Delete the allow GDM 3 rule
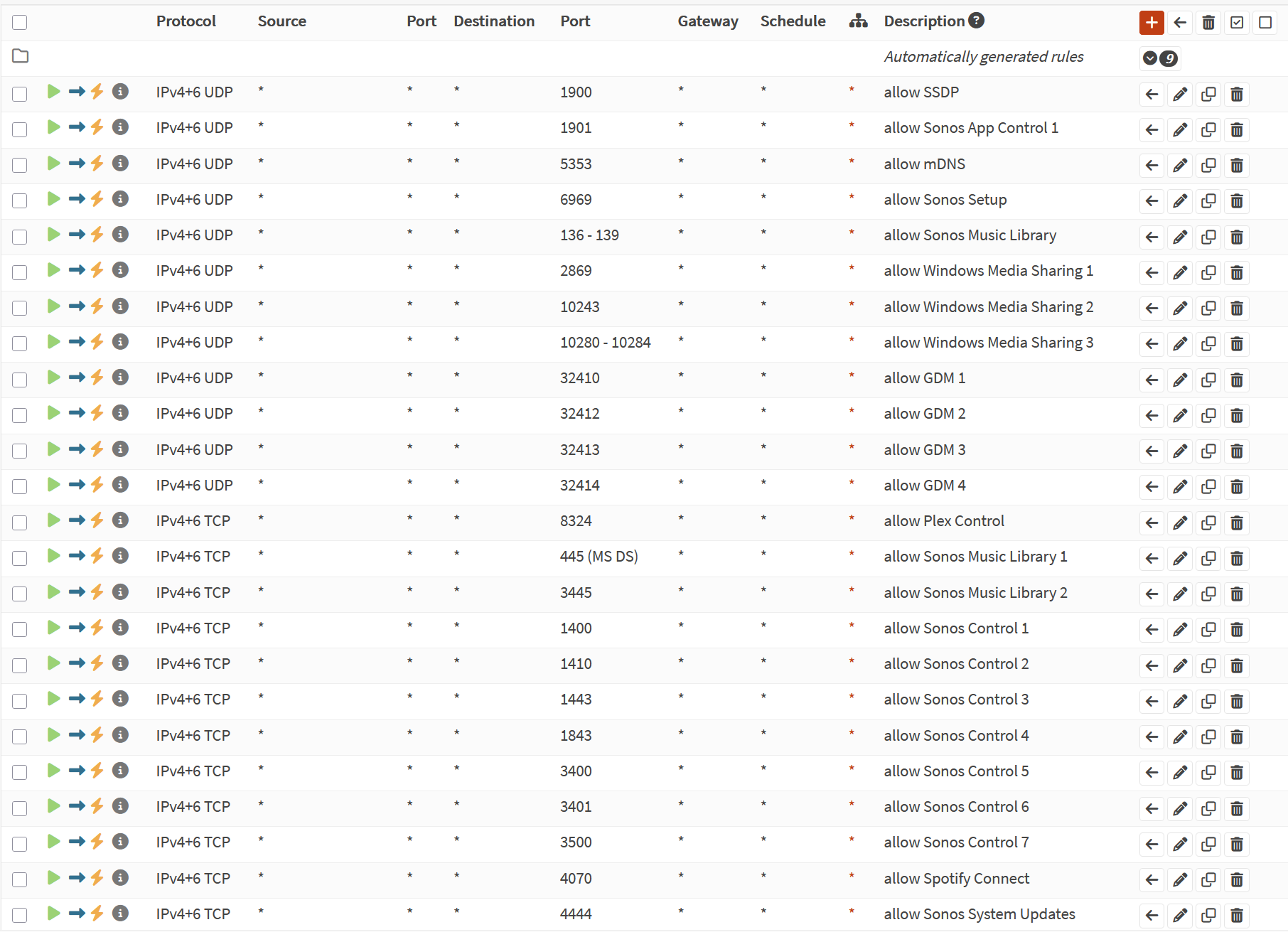Viewport: 1288px width, 932px height. tap(1237, 451)
